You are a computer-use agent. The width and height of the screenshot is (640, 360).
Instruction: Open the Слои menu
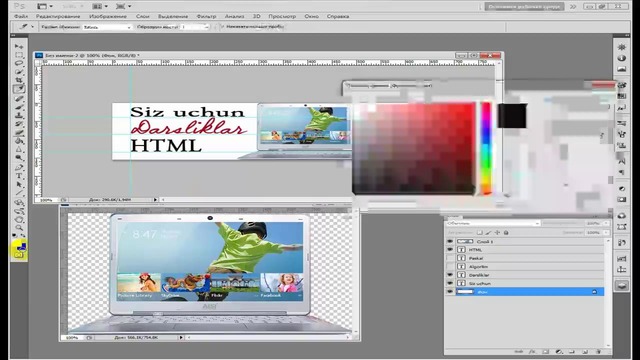(142, 16)
